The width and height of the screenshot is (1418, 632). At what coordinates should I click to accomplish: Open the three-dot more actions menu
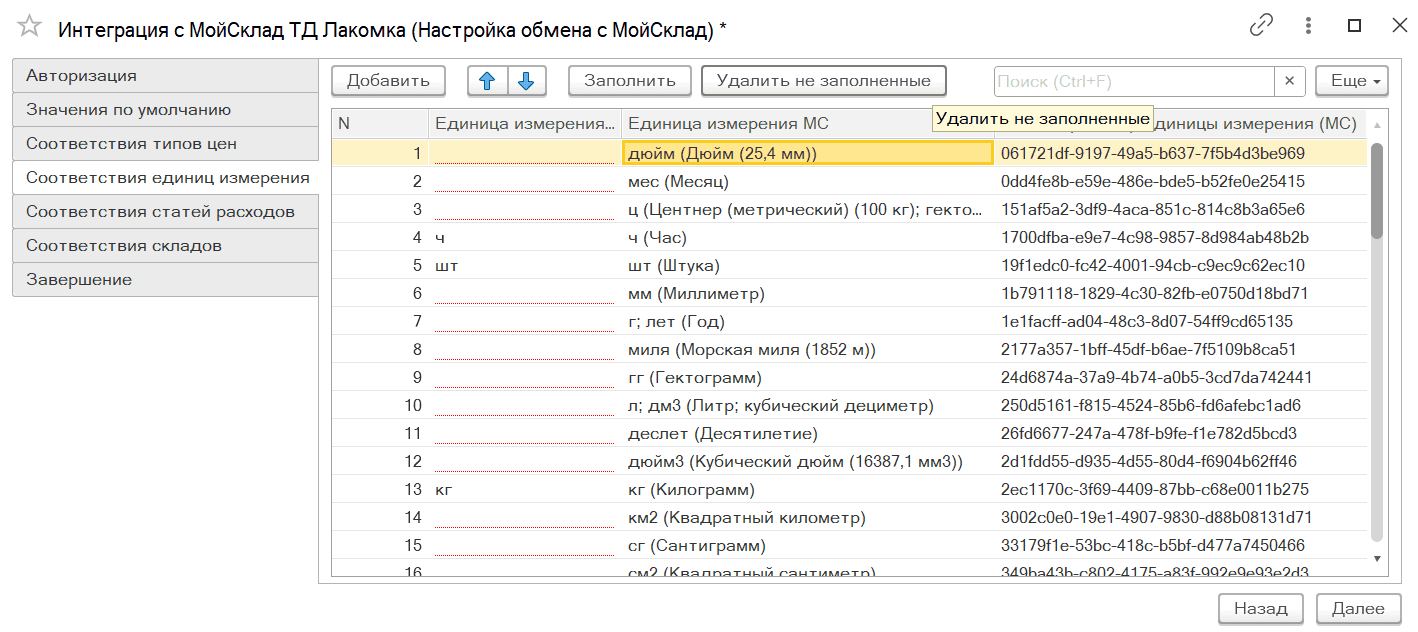coord(1308,26)
